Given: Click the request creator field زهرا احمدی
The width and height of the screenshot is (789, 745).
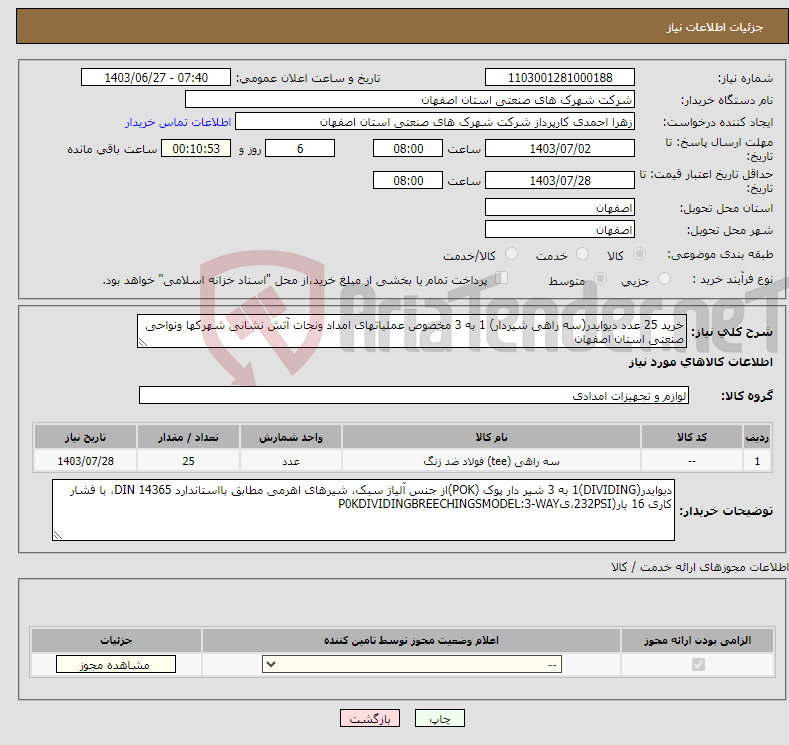Looking at the screenshot, I should pos(435,122).
